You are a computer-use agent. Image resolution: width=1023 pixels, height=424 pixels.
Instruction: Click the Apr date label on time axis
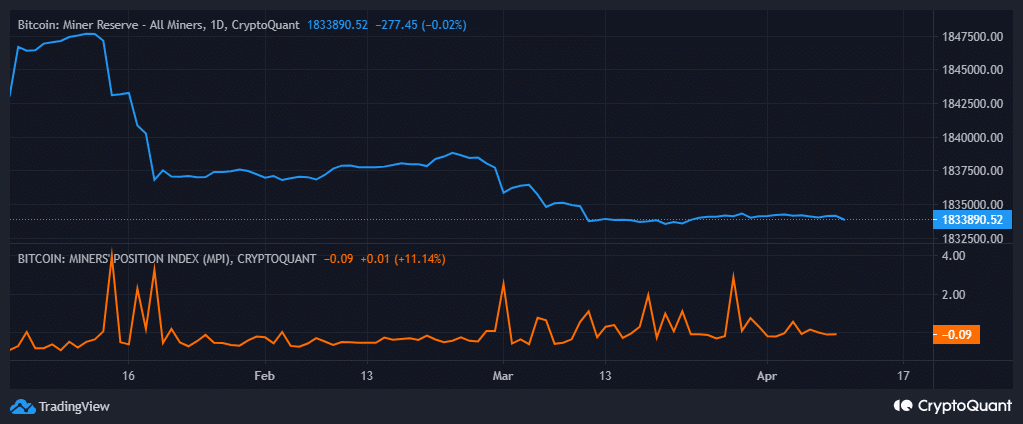point(766,376)
